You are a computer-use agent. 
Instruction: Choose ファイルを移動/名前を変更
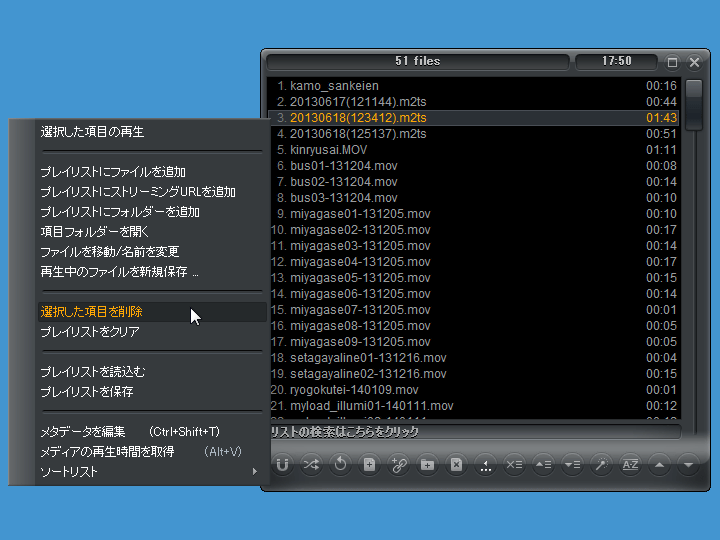pyautogui.click(x=152, y=252)
